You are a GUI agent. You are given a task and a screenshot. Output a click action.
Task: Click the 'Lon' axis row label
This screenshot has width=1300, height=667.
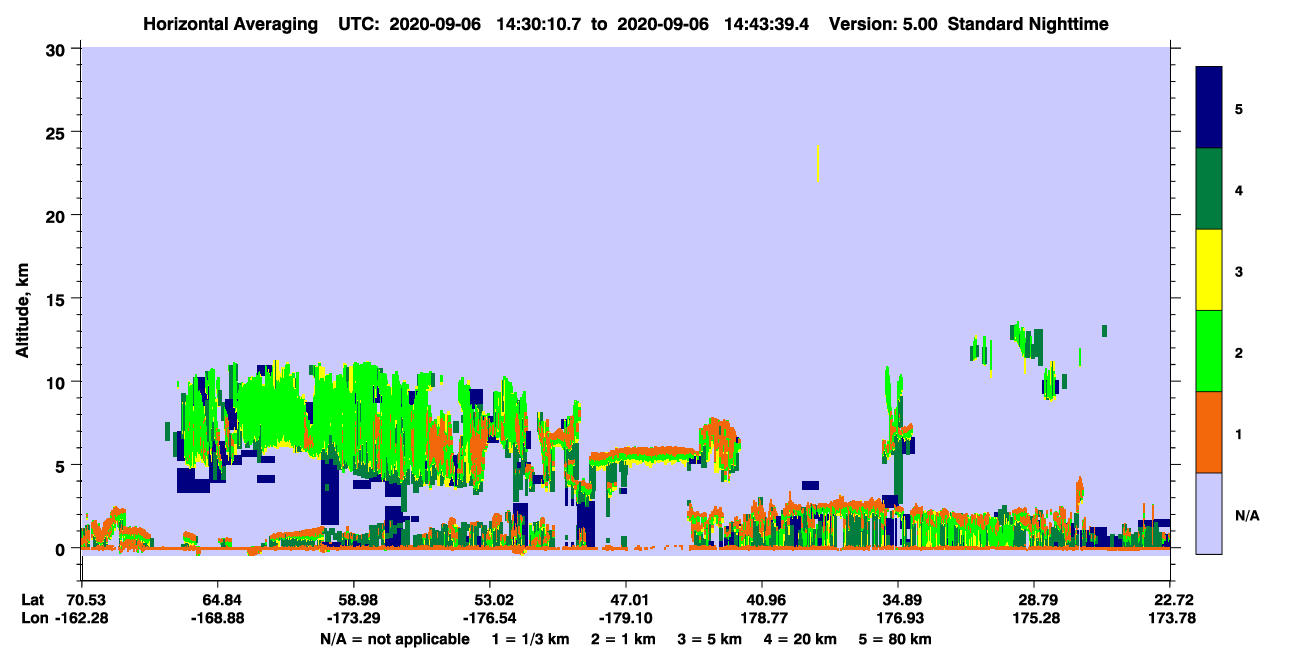point(33,618)
